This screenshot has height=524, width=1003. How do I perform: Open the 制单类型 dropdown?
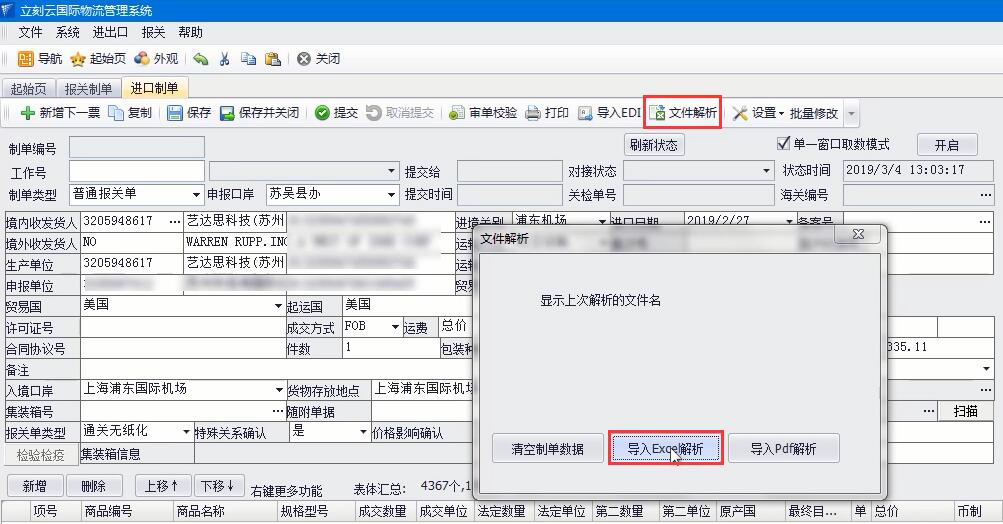pyautogui.click(x=196, y=194)
